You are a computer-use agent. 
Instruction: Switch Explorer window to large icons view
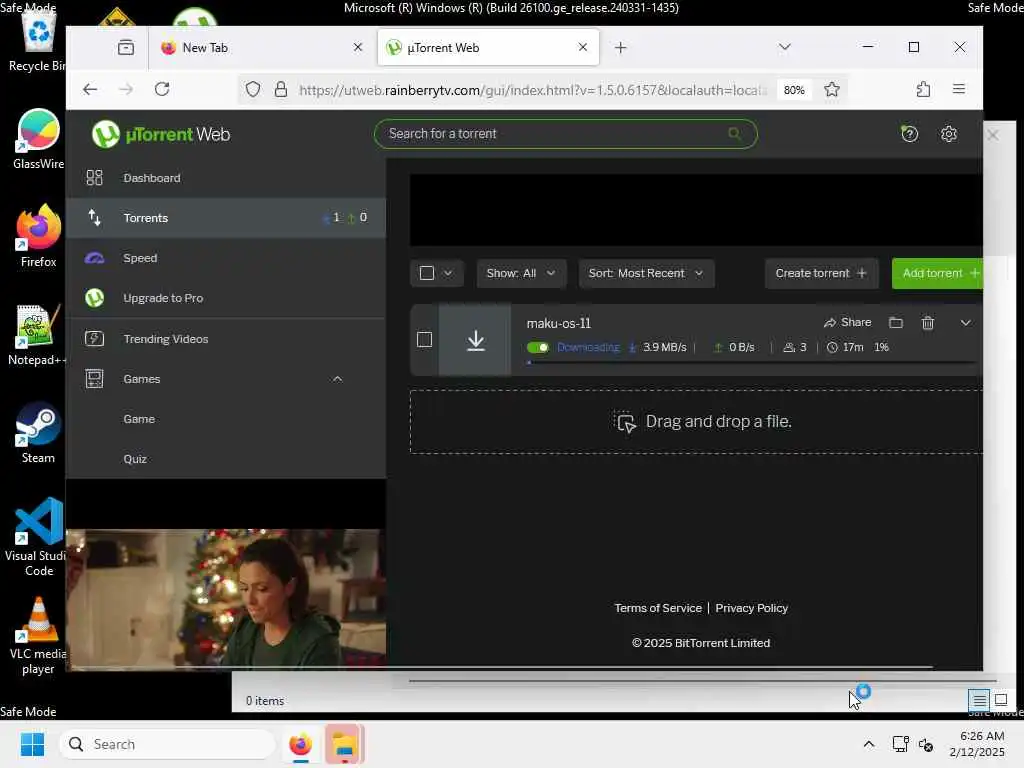click(1000, 701)
